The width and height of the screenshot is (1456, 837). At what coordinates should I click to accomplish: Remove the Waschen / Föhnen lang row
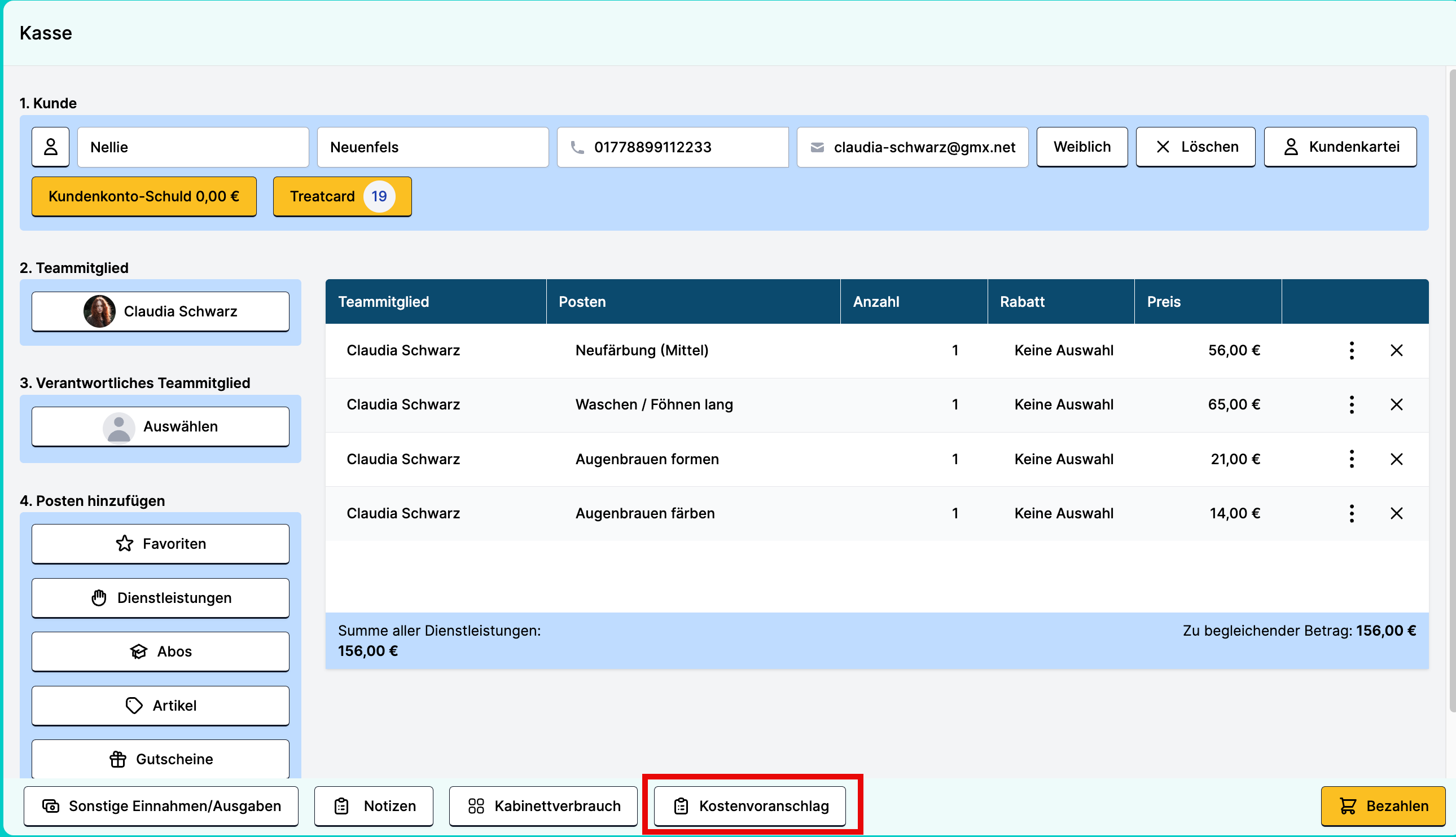1396,405
